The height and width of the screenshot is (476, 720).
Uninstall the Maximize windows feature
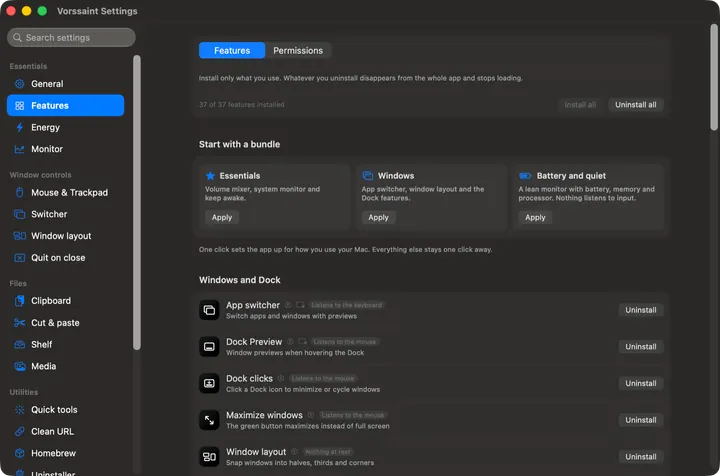(641, 420)
